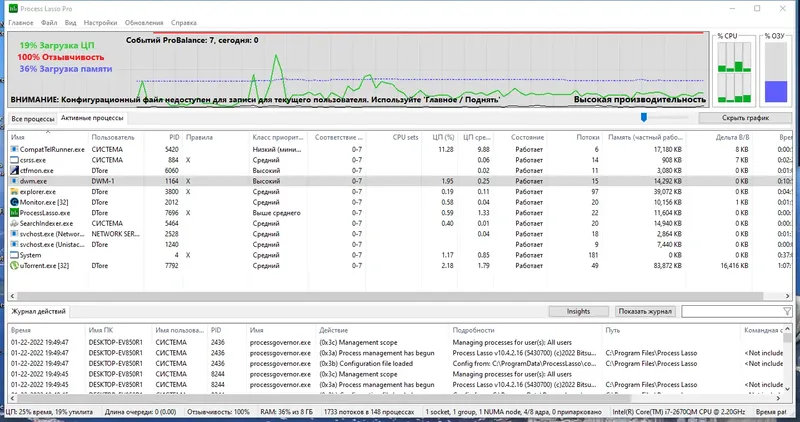Click rules X mark for csrss.exe
The image size is (800, 422).
pyautogui.click(x=188, y=160)
